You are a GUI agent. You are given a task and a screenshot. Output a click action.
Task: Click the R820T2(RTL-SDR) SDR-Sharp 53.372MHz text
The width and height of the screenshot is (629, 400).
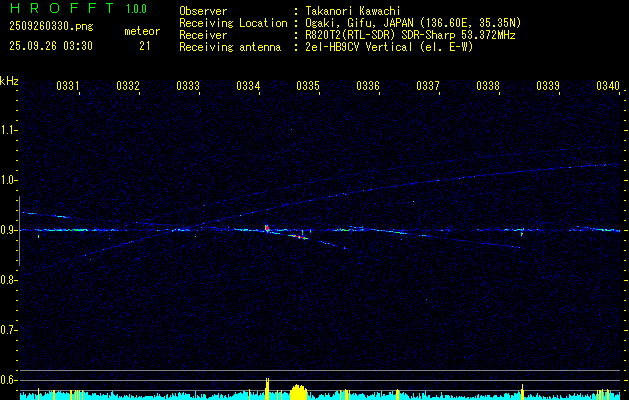click(409, 35)
